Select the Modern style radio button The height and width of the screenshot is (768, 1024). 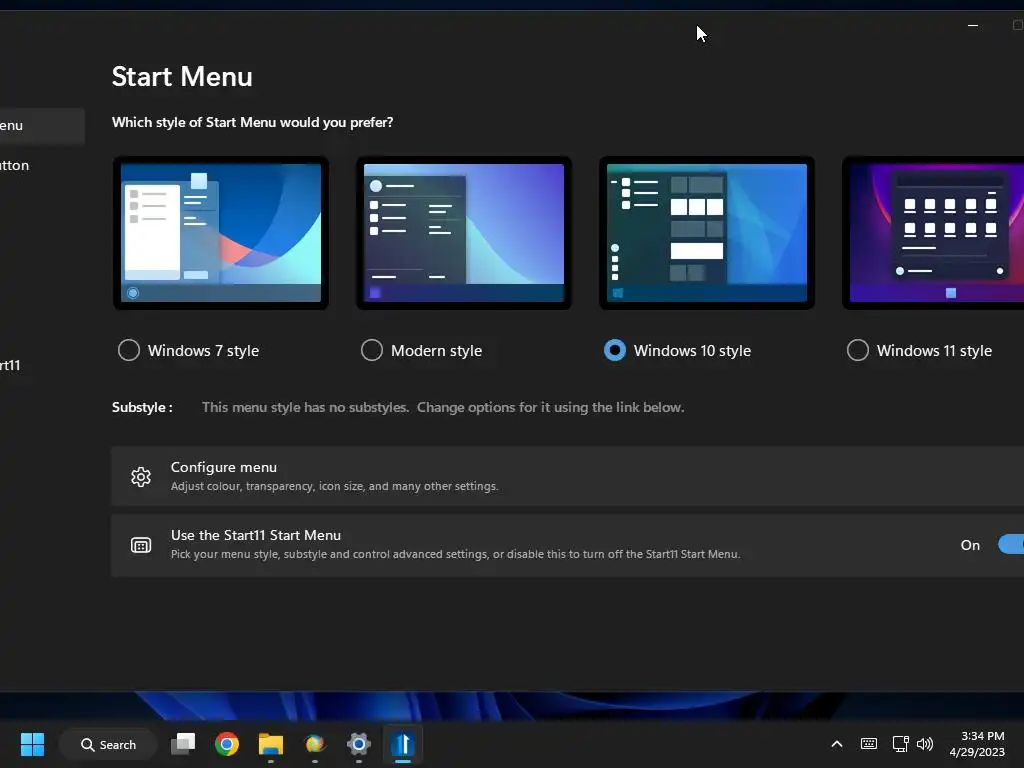pos(372,350)
